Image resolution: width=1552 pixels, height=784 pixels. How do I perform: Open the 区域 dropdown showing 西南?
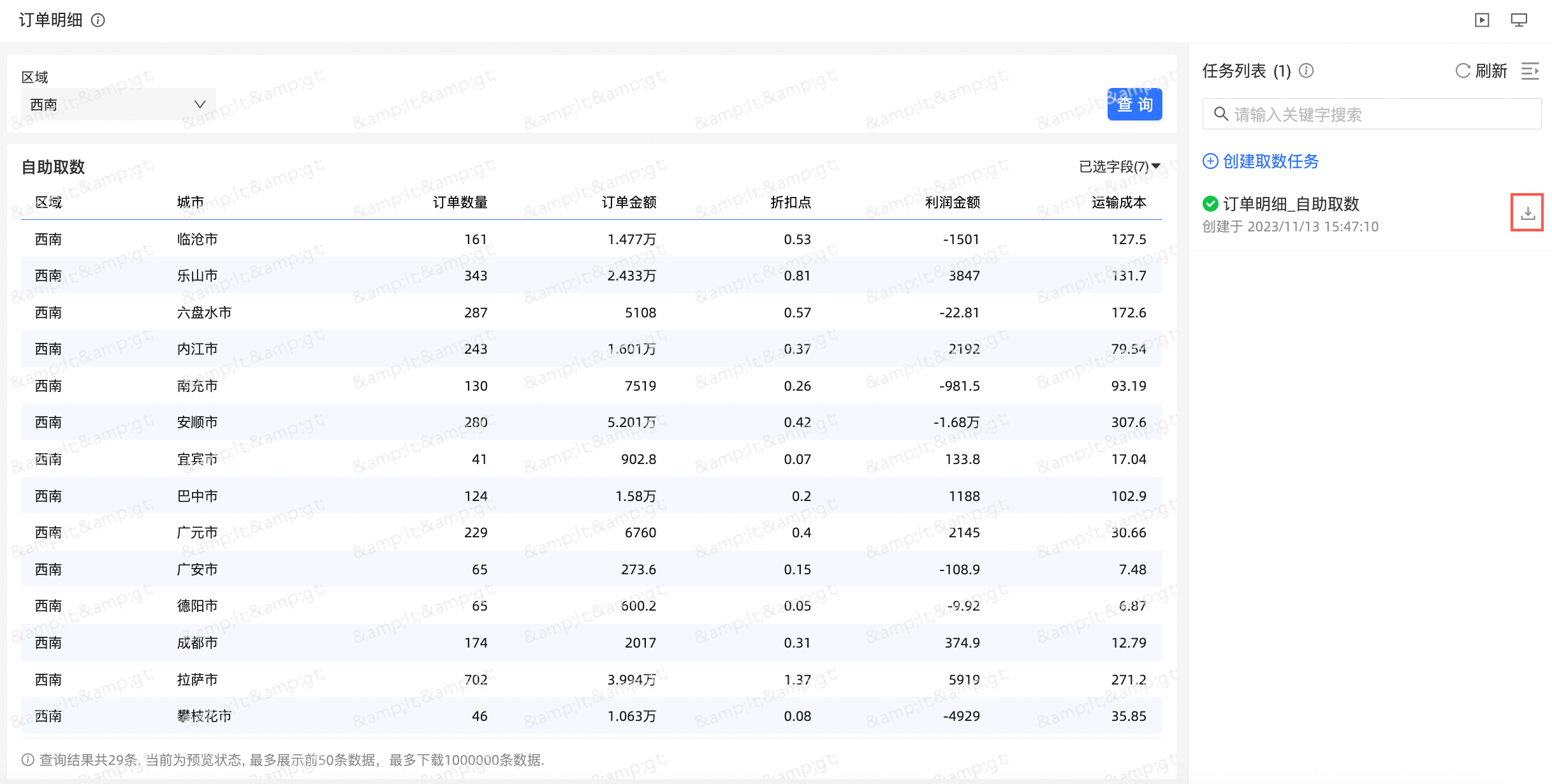click(119, 105)
